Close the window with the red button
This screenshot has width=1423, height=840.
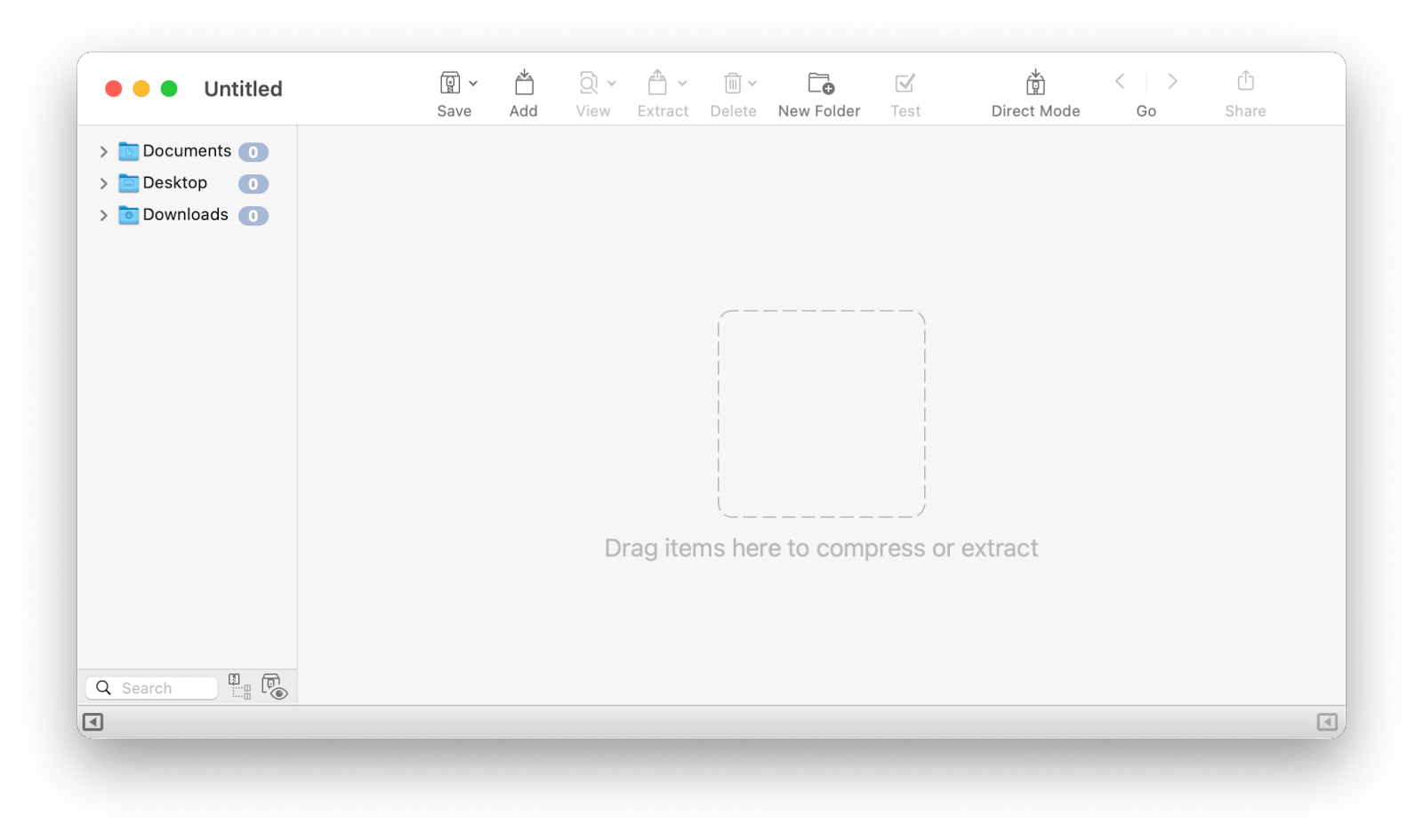113,89
